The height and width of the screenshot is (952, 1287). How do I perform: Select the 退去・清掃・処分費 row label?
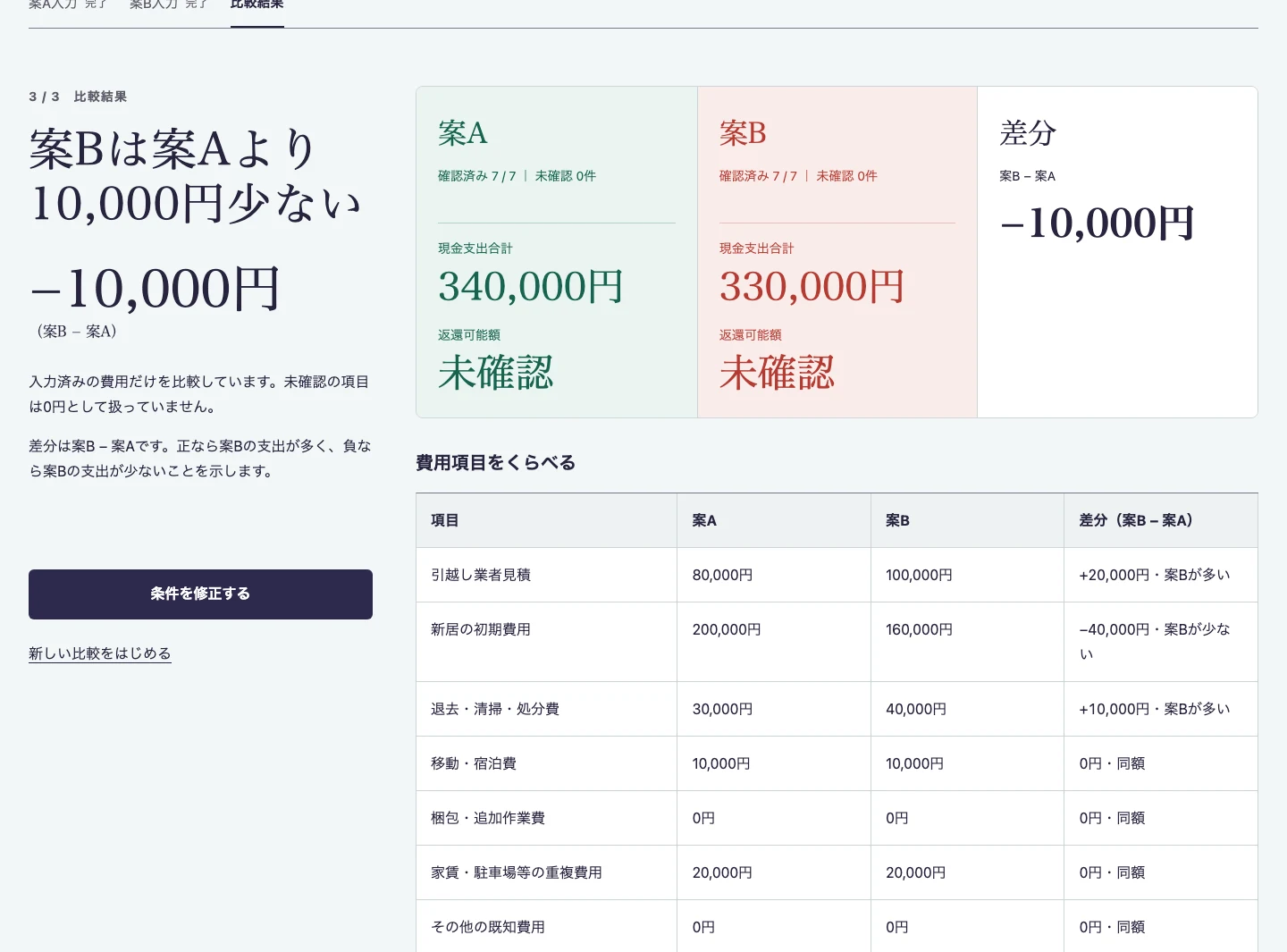coord(495,709)
